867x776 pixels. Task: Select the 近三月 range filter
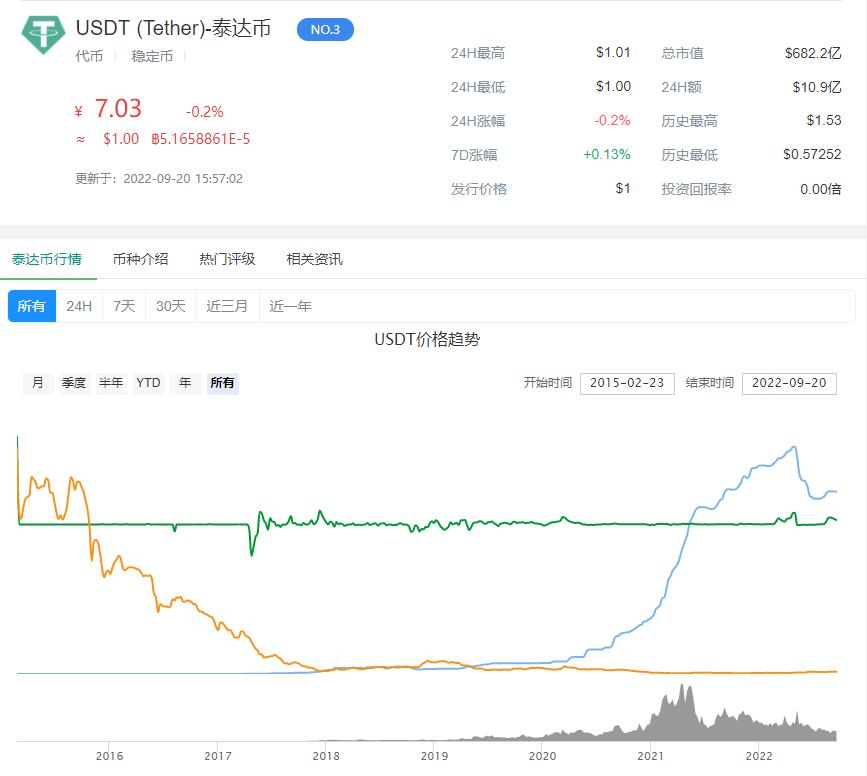[226, 306]
